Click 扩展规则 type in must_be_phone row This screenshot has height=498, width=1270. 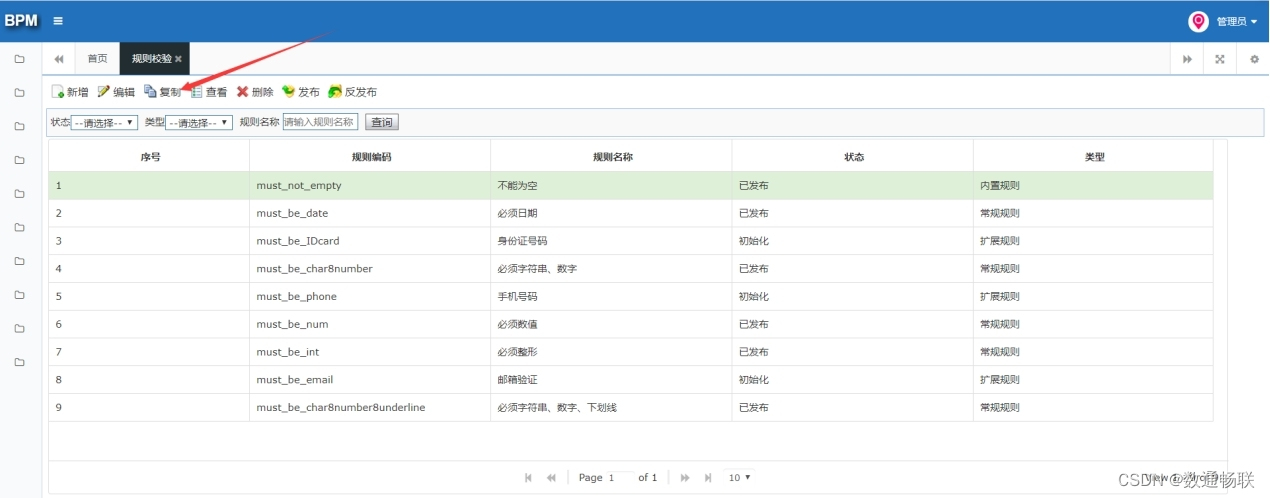point(1000,297)
